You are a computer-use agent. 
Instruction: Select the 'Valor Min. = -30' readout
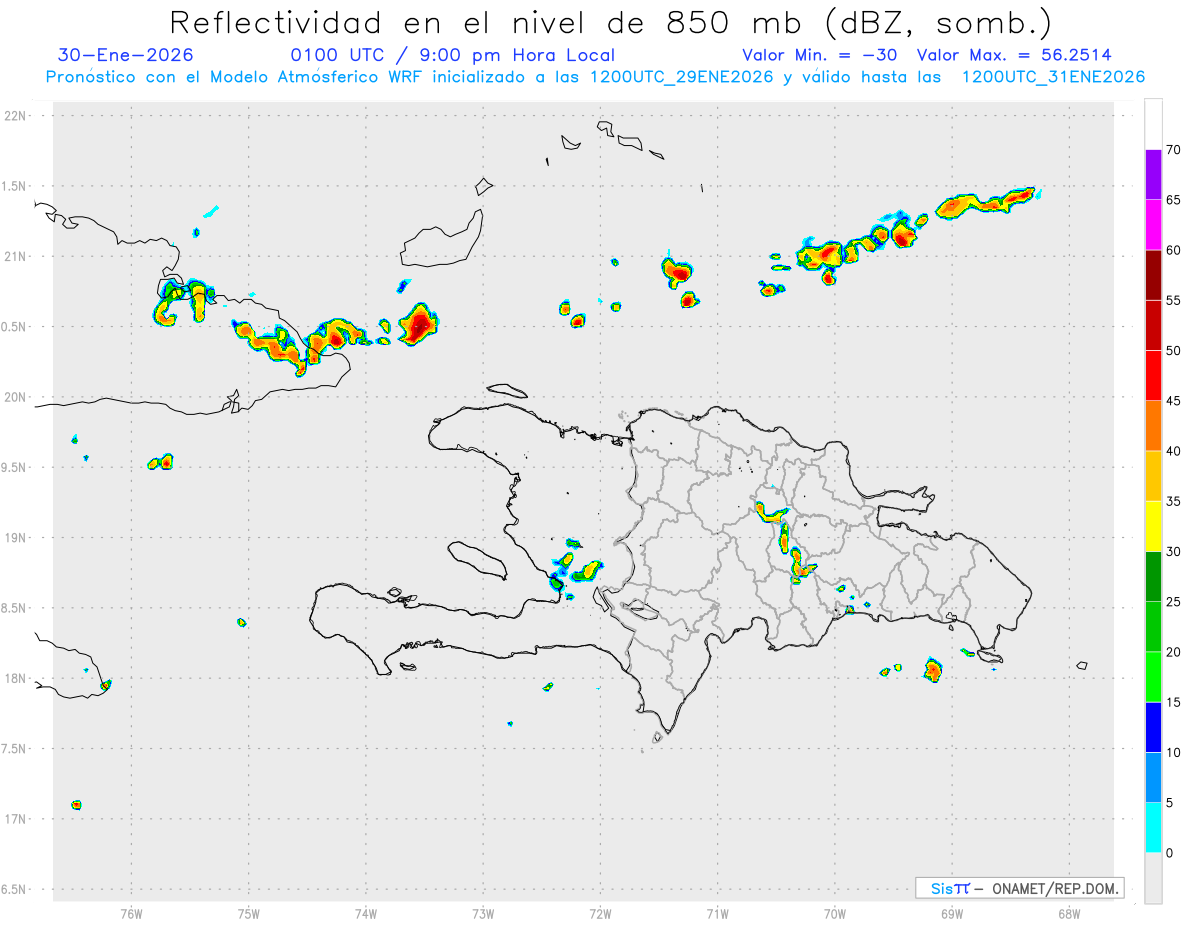click(x=820, y=56)
